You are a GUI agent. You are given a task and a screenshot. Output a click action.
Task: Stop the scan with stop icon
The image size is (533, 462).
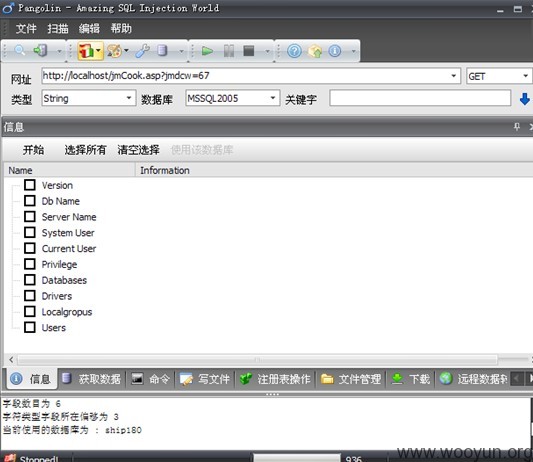point(249,51)
